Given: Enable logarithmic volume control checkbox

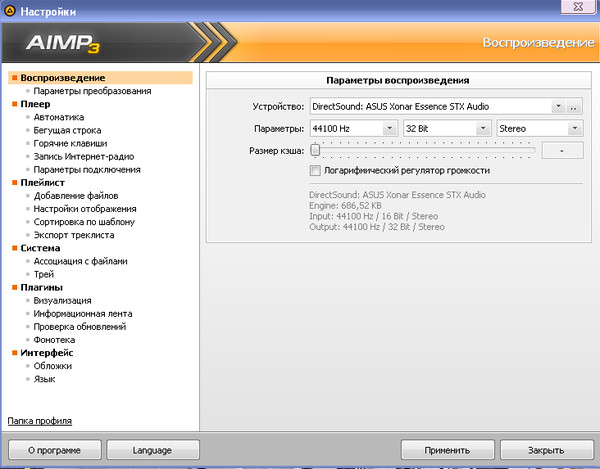Looking at the screenshot, I should pos(315,170).
